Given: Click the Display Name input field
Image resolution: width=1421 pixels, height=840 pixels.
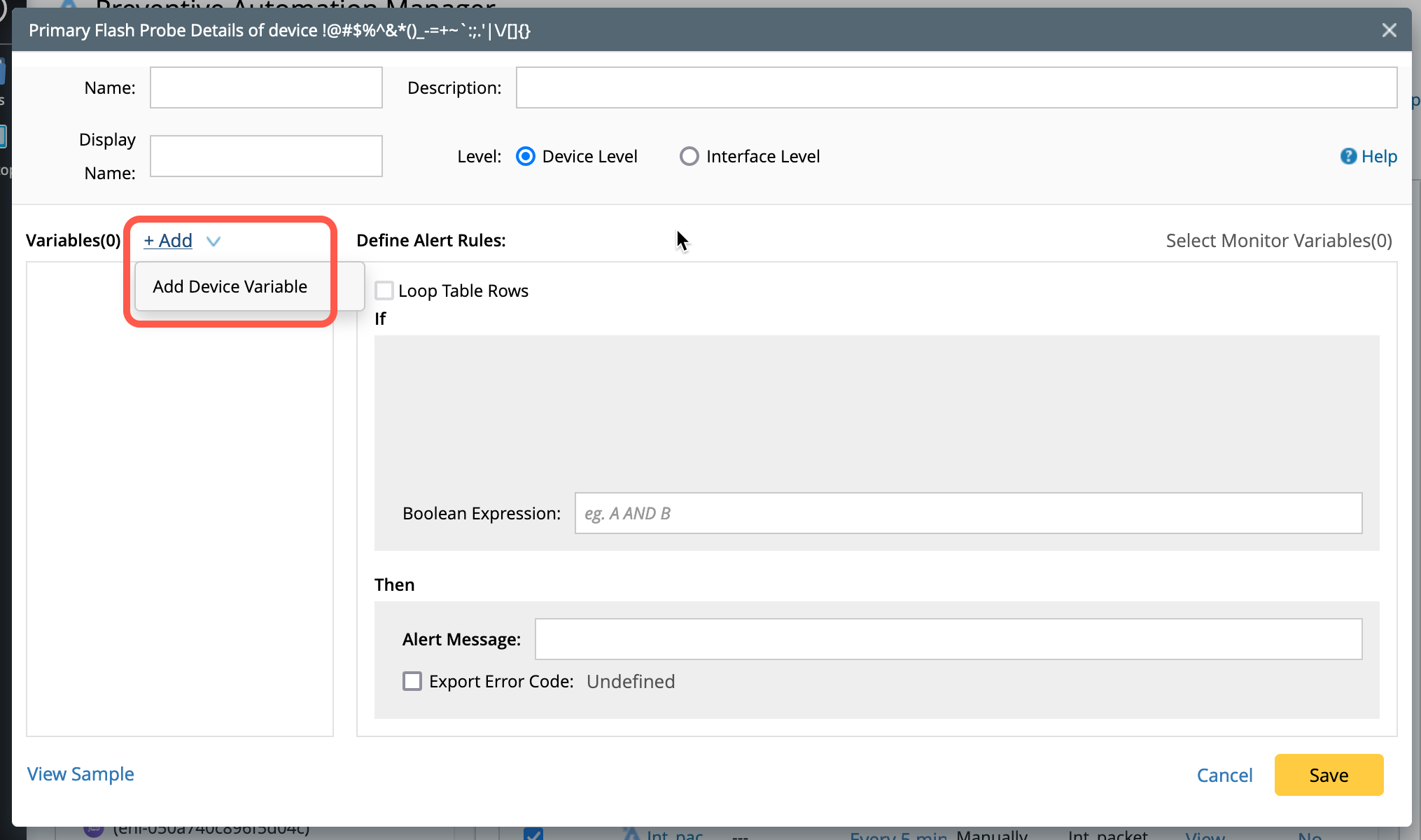Looking at the screenshot, I should point(266,156).
